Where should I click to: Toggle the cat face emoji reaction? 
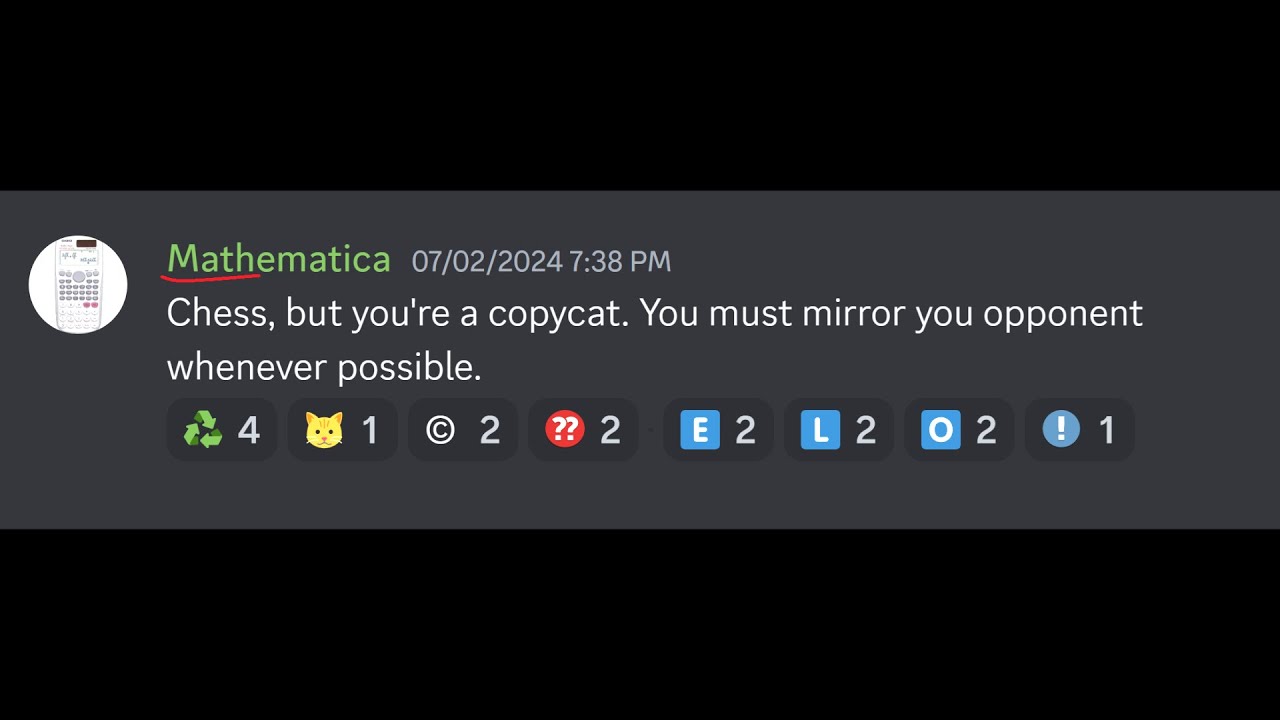coord(342,430)
